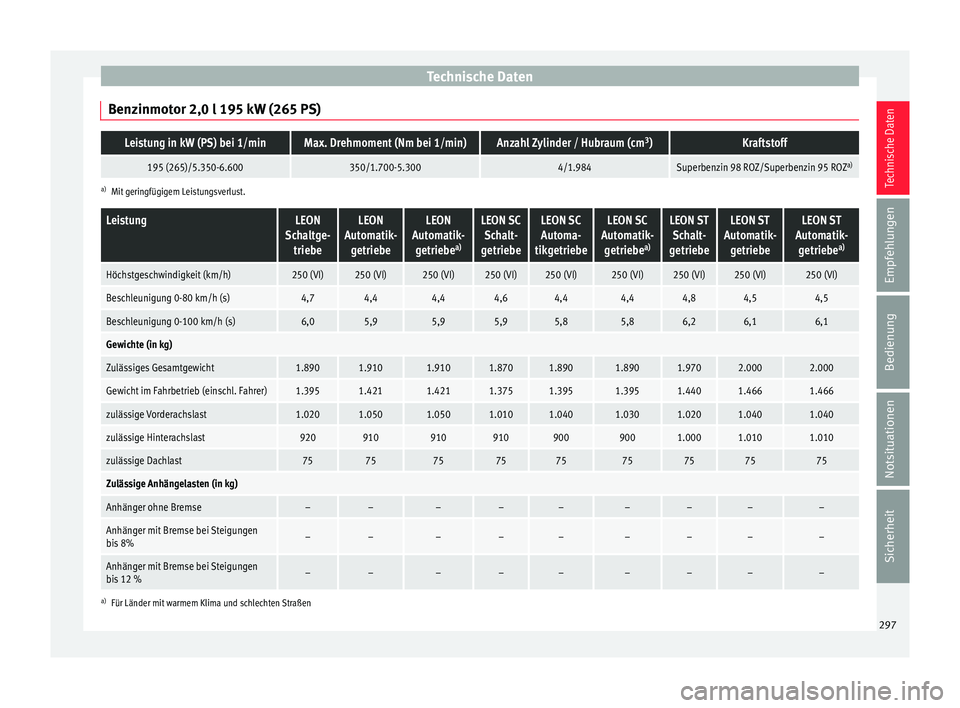
Task: Click the Anhänger mit Bremse bis 8% label
Action: click(x=182, y=537)
